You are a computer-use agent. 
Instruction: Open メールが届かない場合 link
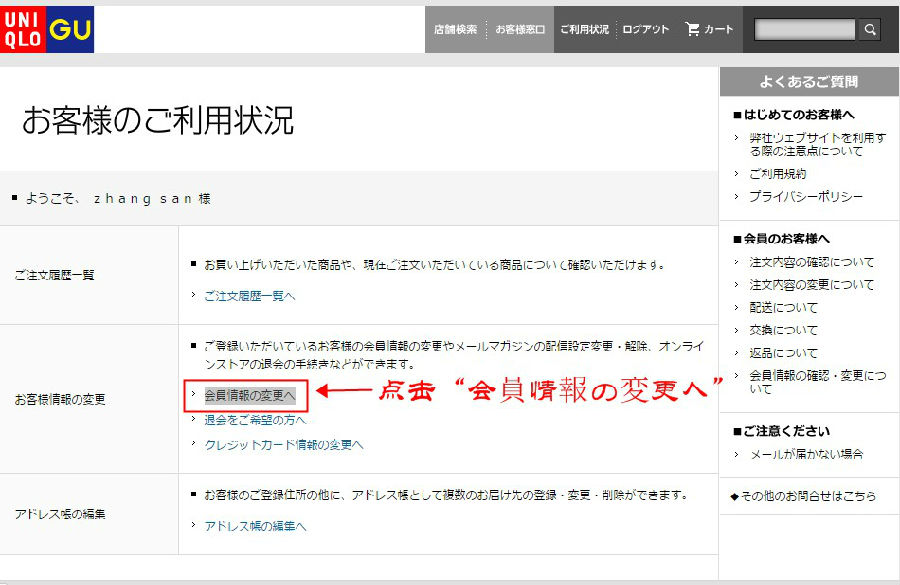coord(806,454)
